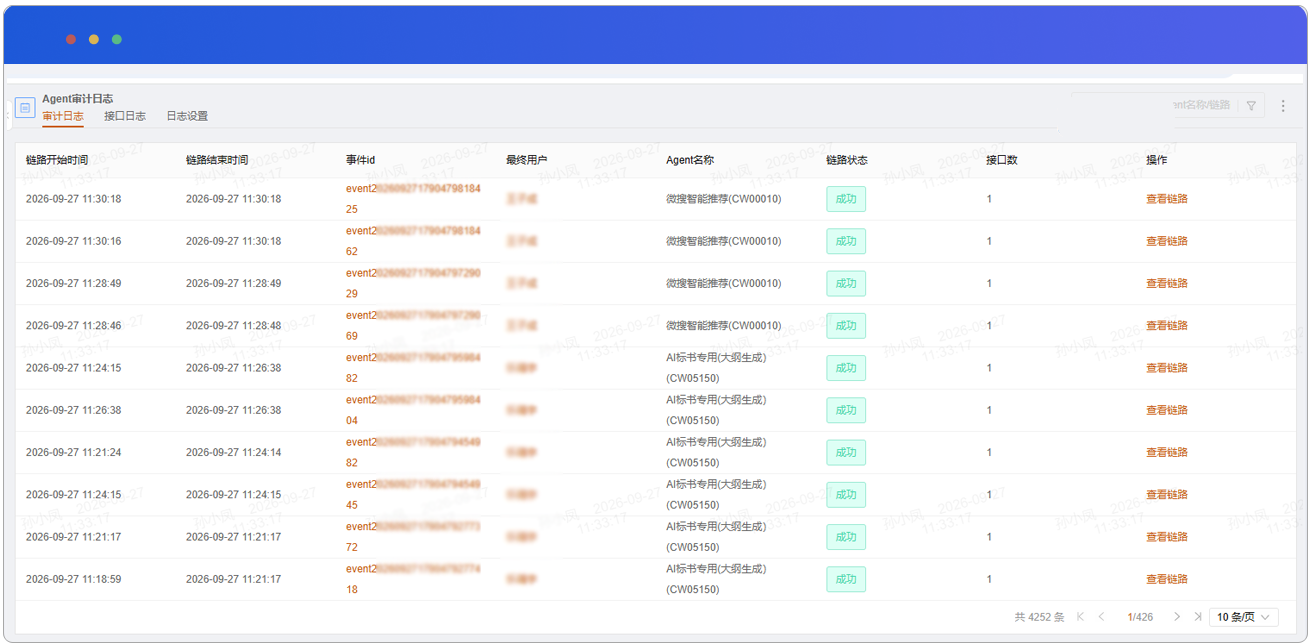Open 查看链路 for the 11:28:46 start row
This screenshot has width=1308, height=643.
[x=1167, y=326]
